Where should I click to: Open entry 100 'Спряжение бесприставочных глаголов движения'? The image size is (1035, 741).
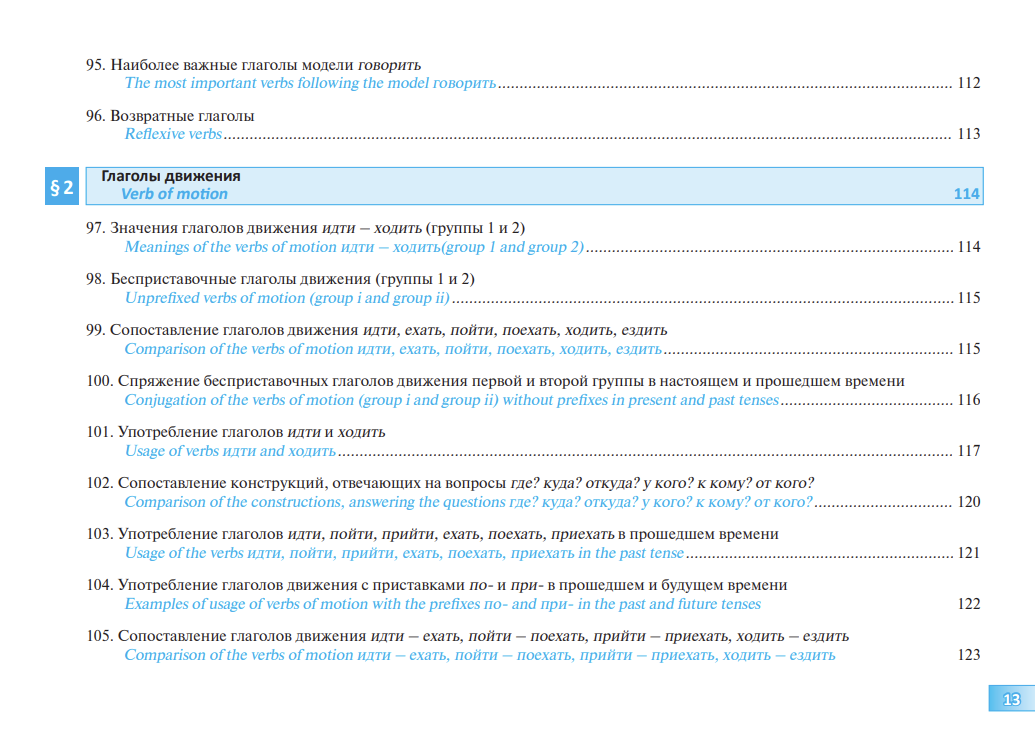coord(495,381)
